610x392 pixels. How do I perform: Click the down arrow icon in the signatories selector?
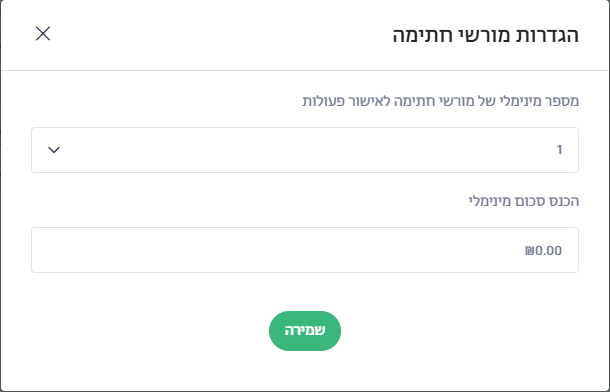pos(54,150)
